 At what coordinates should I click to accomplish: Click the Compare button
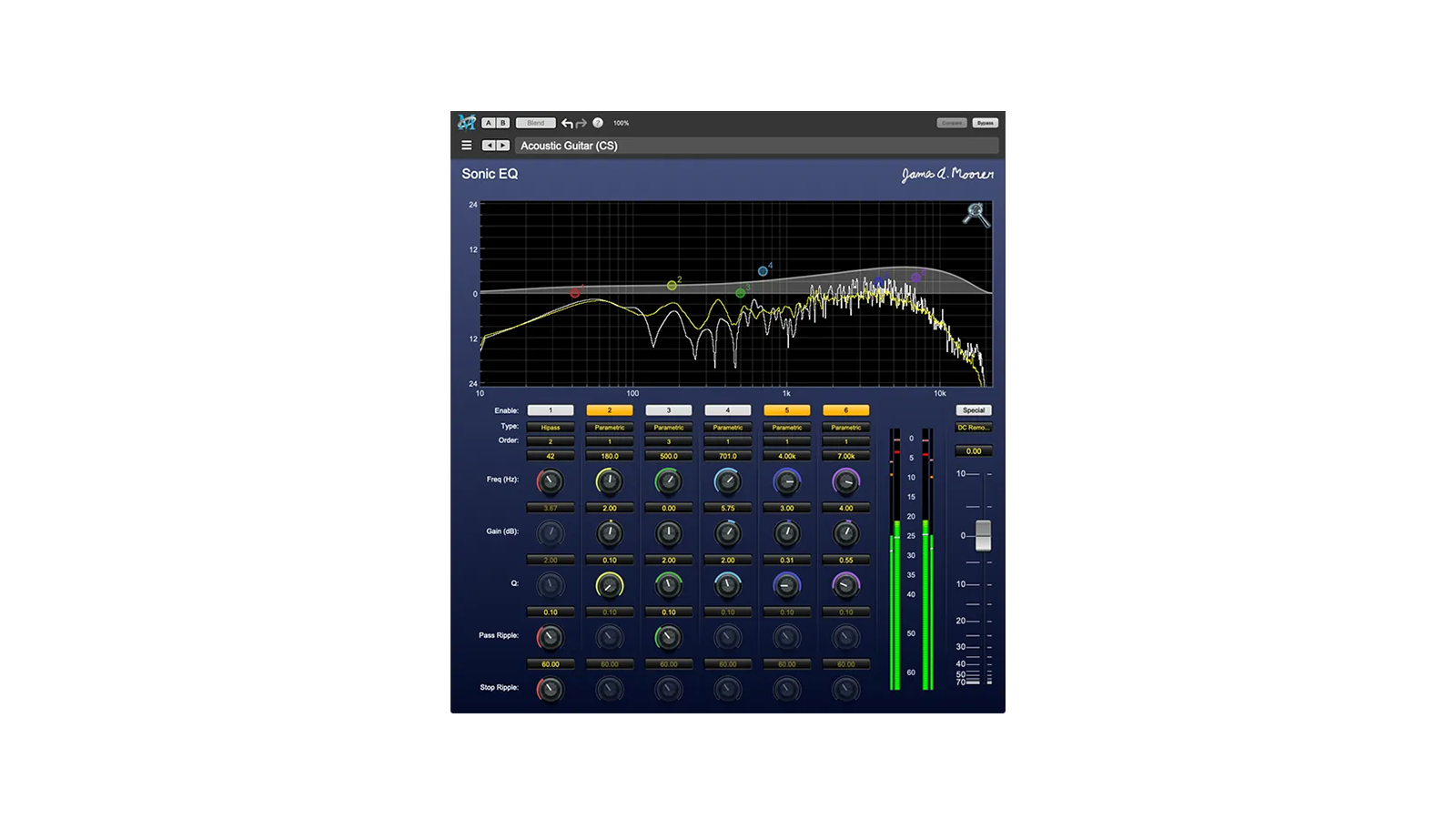952,123
